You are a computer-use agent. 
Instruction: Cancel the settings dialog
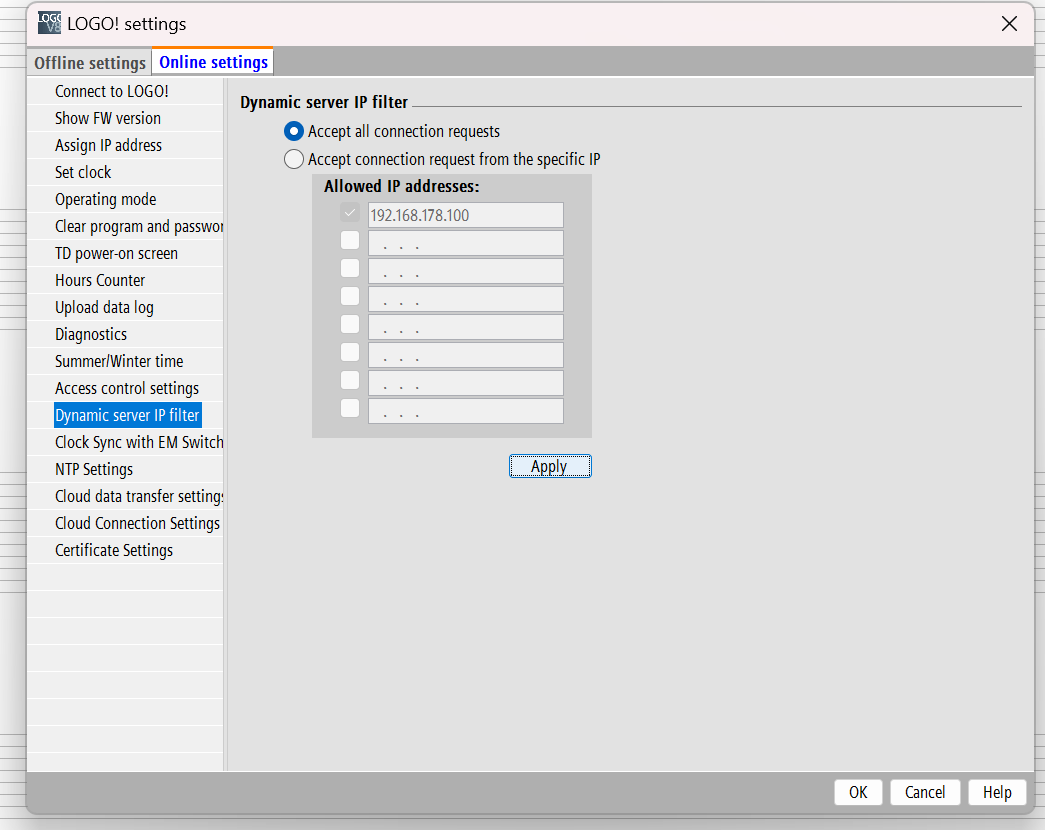(924, 792)
